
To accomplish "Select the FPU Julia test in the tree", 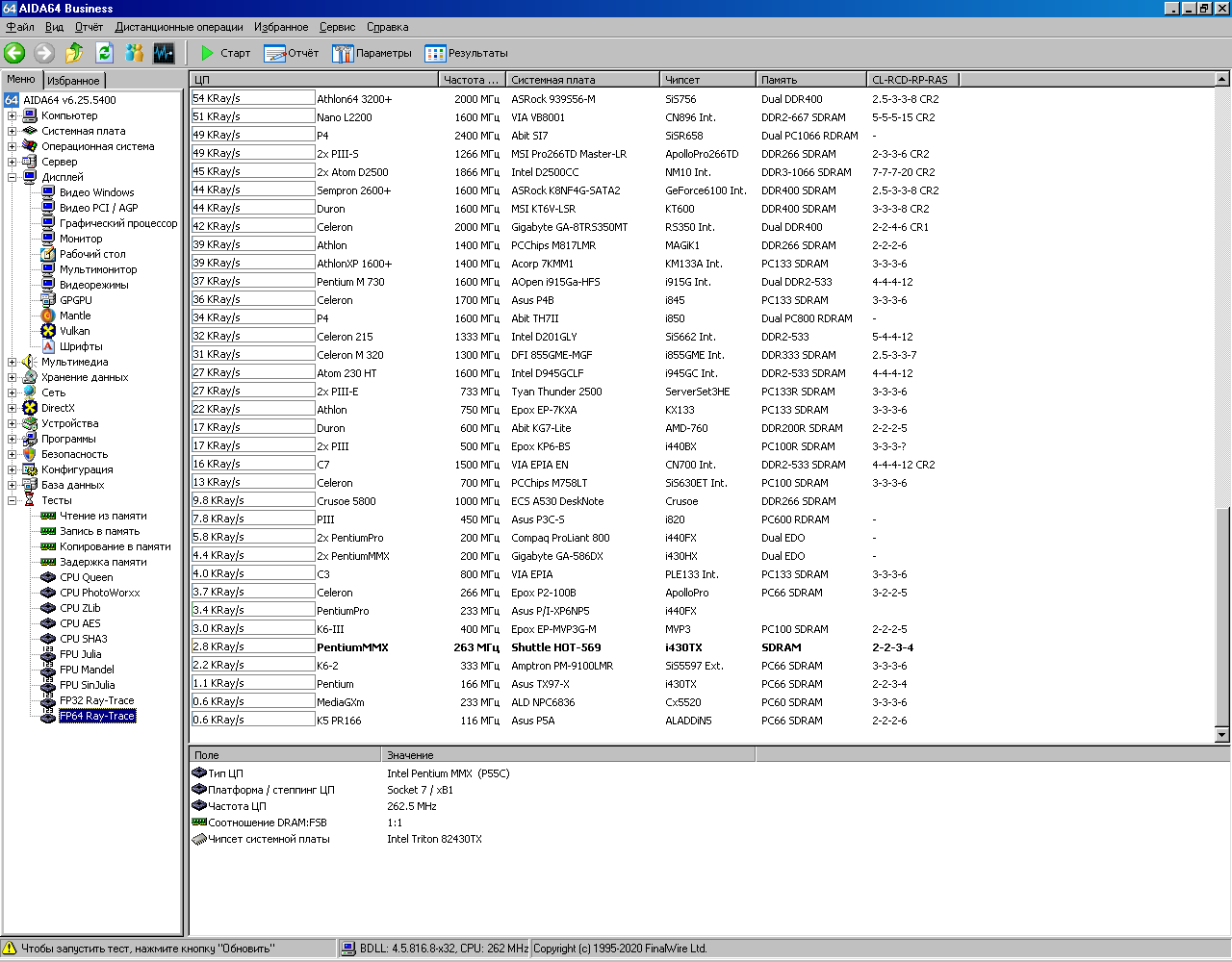I will point(80,654).
